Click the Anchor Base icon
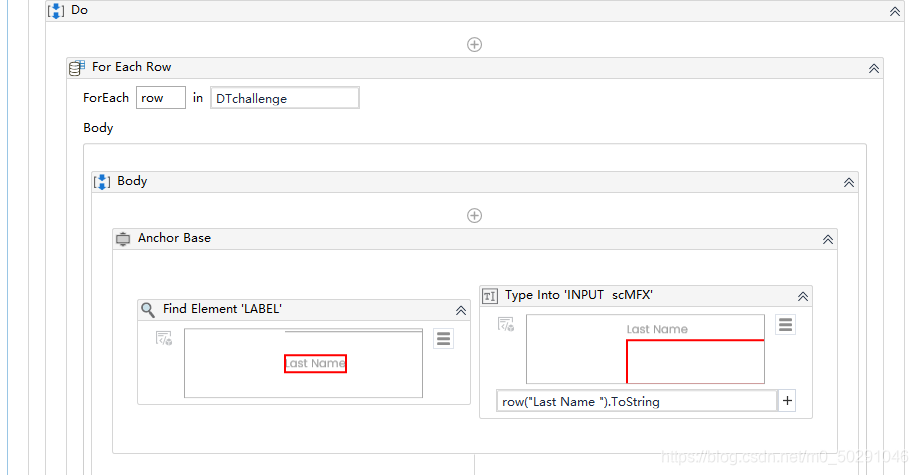The width and height of the screenshot is (918, 475). tap(123, 239)
